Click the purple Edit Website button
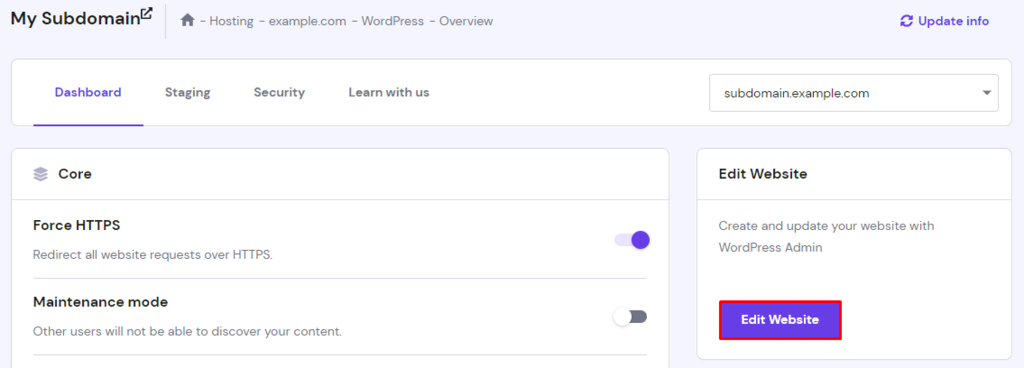The width and height of the screenshot is (1024, 368). (780, 320)
